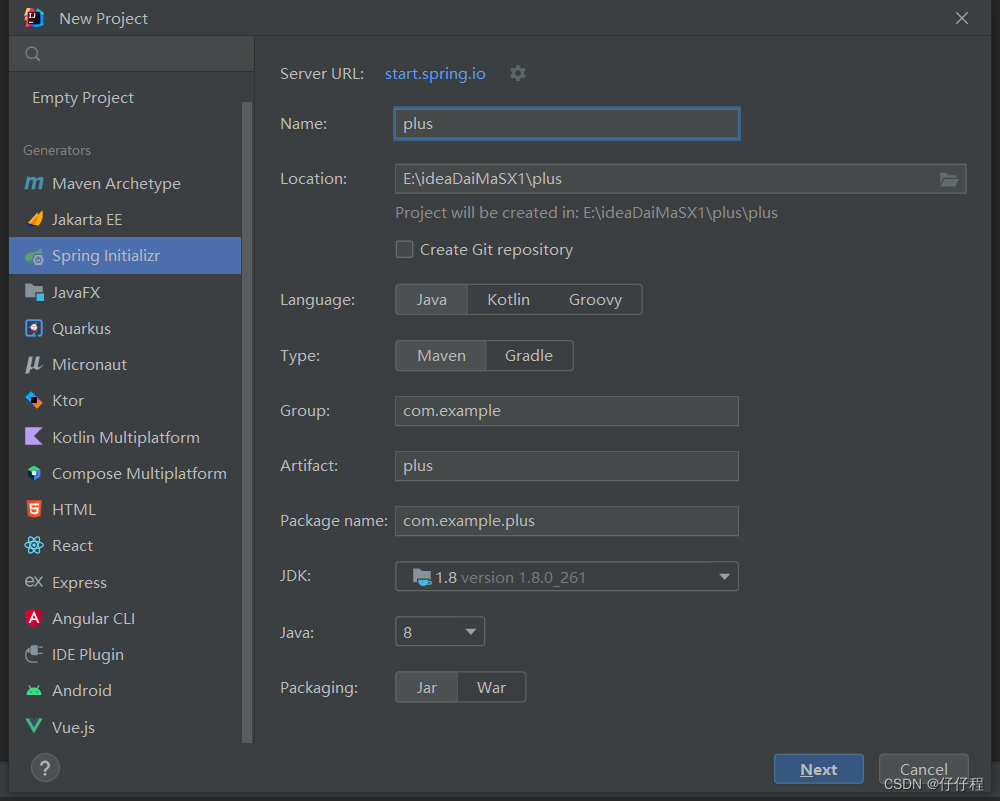Screen dimensions: 1000x801
Task: Select Android generator entry
Action: coord(125,691)
